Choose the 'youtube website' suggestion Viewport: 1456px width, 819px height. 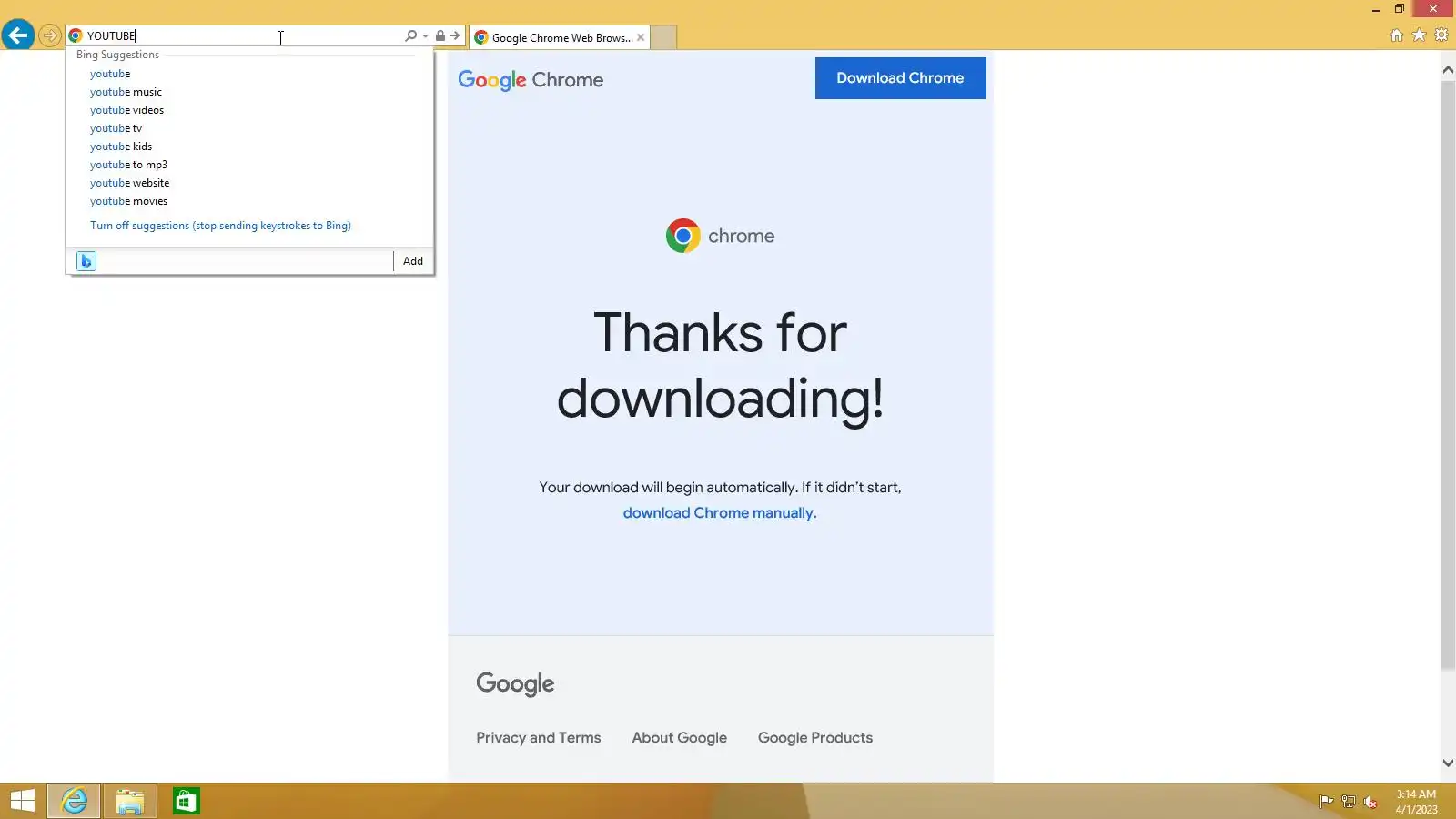pos(129,183)
